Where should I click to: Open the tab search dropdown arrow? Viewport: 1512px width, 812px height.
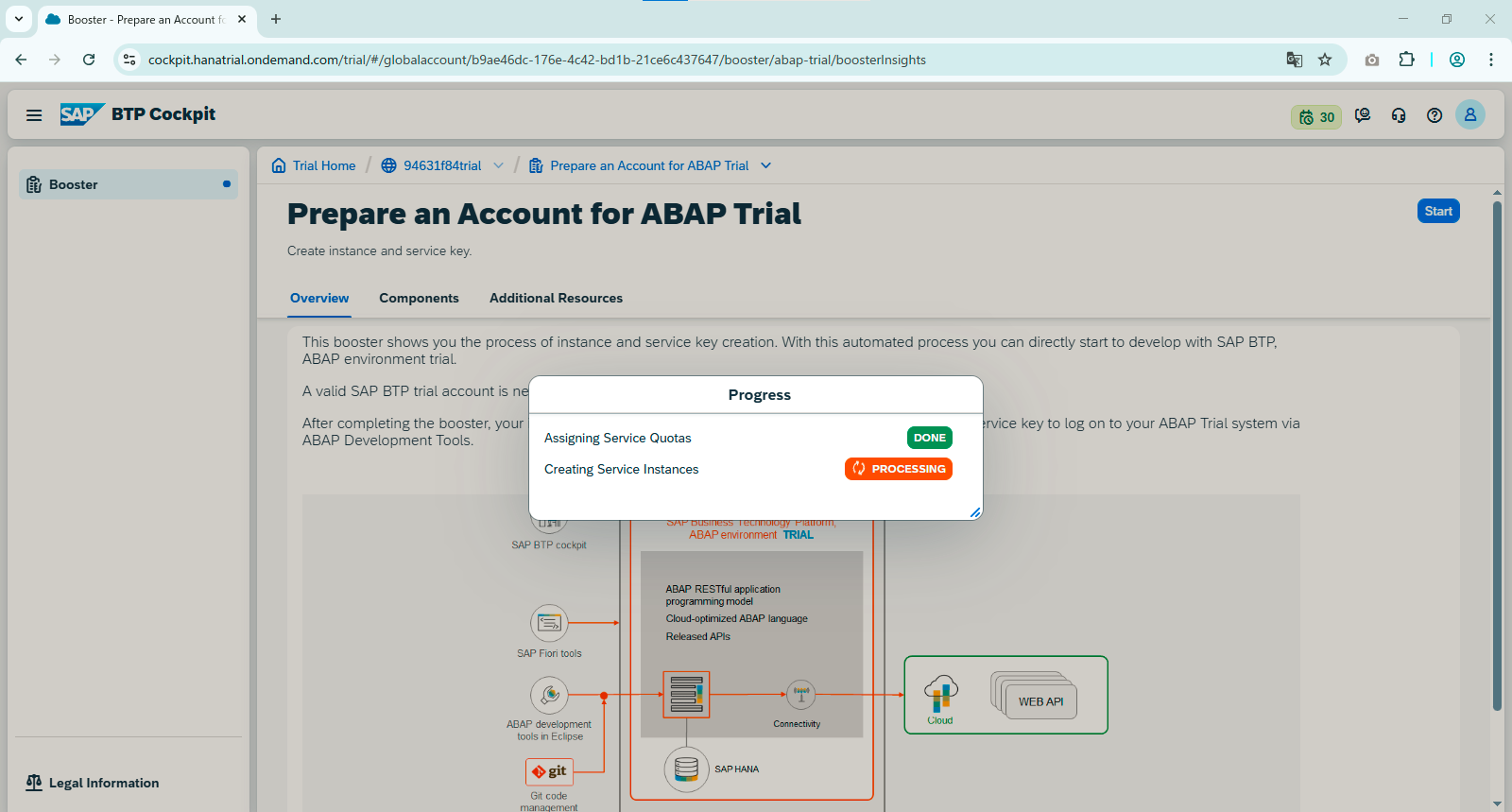[x=18, y=19]
